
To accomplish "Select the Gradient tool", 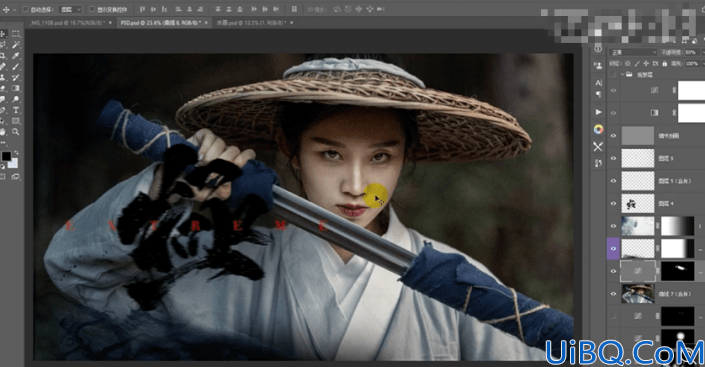I will 16,88.
